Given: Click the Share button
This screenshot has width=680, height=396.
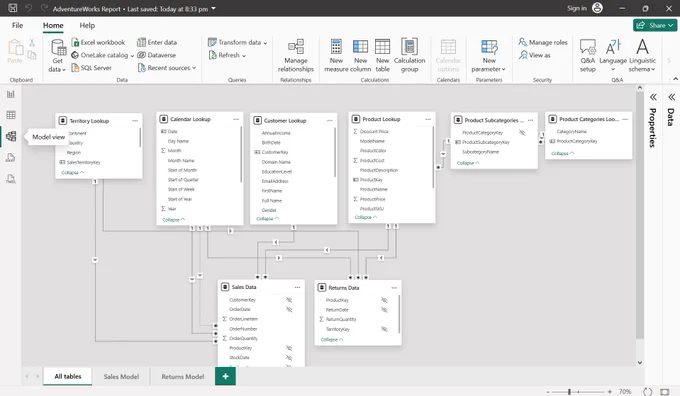Looking at the screenshot, I should tap(655, 25).
